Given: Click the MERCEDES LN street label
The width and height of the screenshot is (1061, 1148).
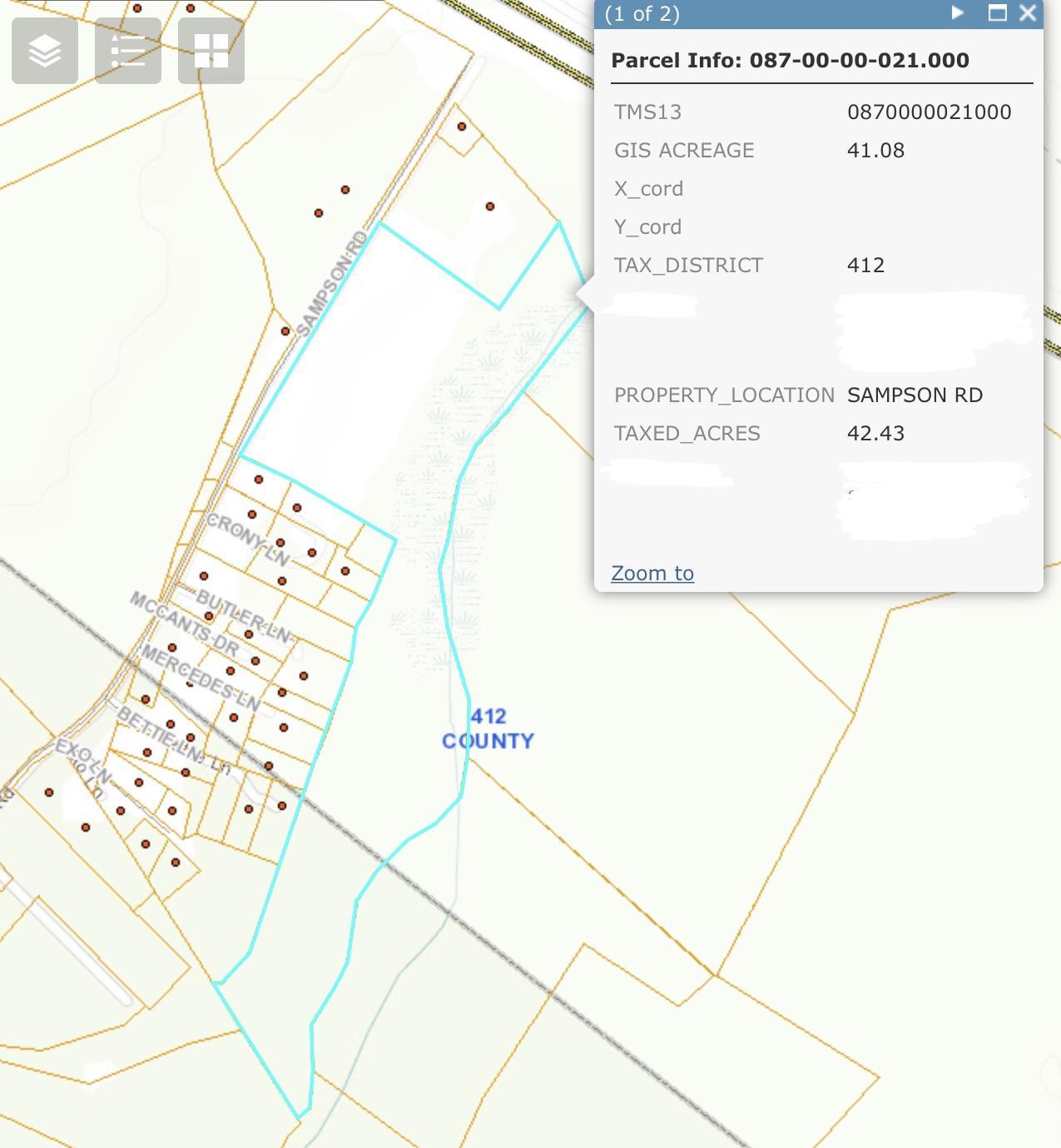Looking at the screenshot, I should (x=200, y=678).
